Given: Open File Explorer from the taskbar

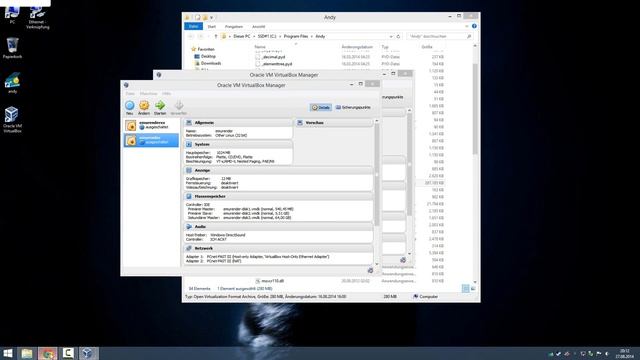Looking at the screenshot, I should (x=27, y=353).
